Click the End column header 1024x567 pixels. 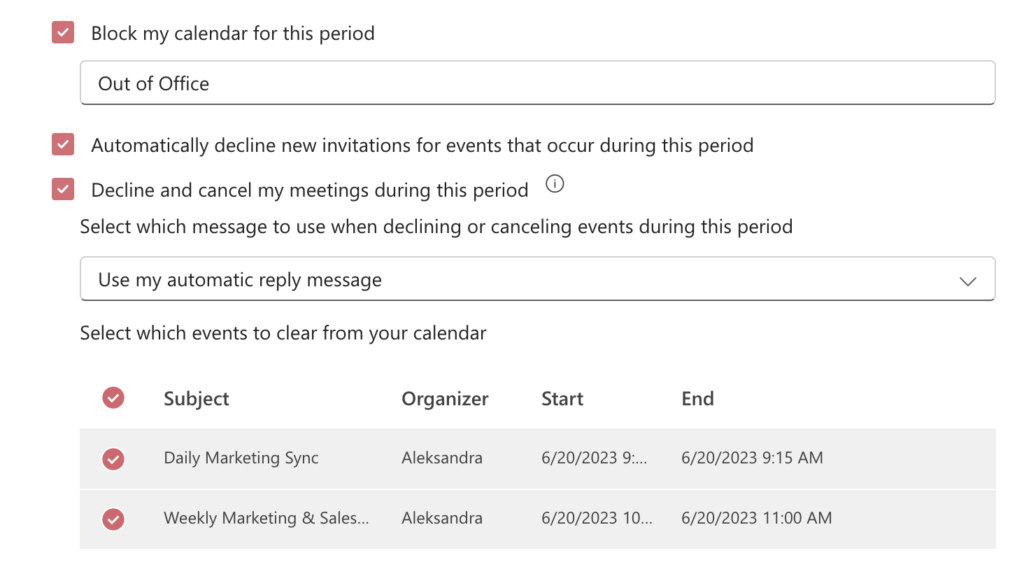tap(697, 399)
